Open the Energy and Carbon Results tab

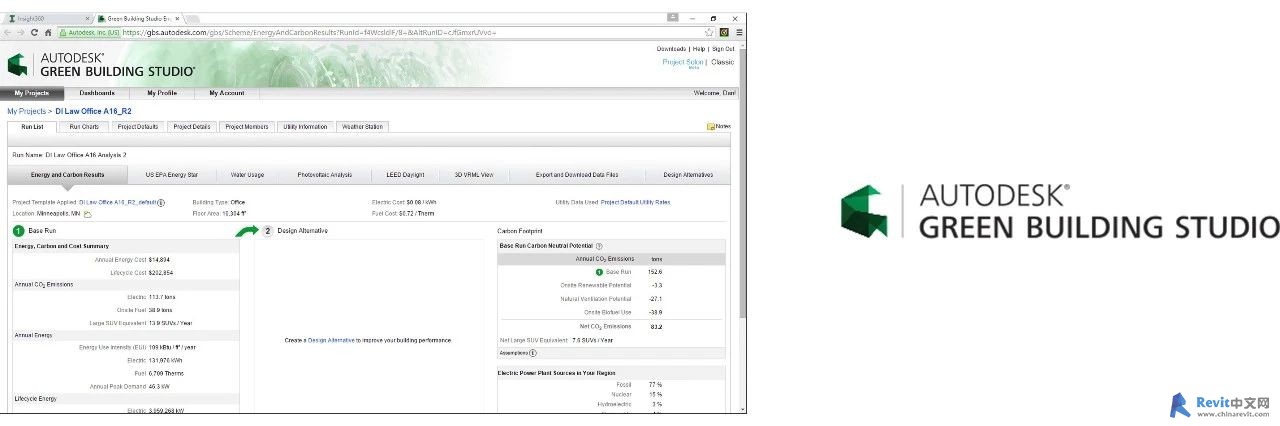68,175
